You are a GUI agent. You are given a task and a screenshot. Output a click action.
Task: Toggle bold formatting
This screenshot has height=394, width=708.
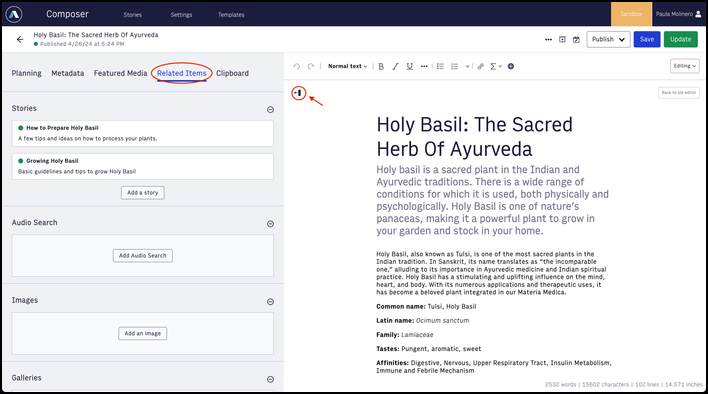(x=381, y=66)
